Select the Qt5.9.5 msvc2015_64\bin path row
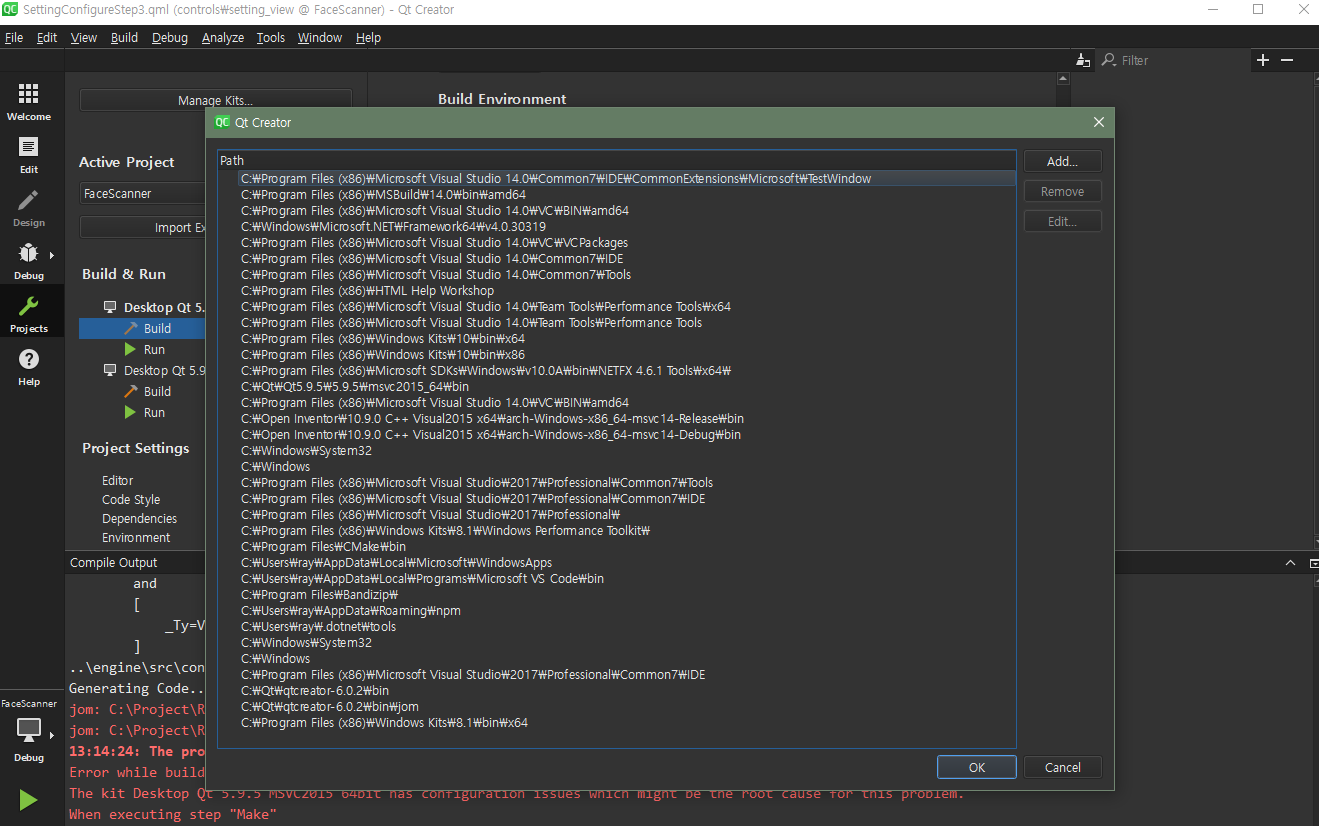This screenshot has width=1319, height=826. pos(617,386)
